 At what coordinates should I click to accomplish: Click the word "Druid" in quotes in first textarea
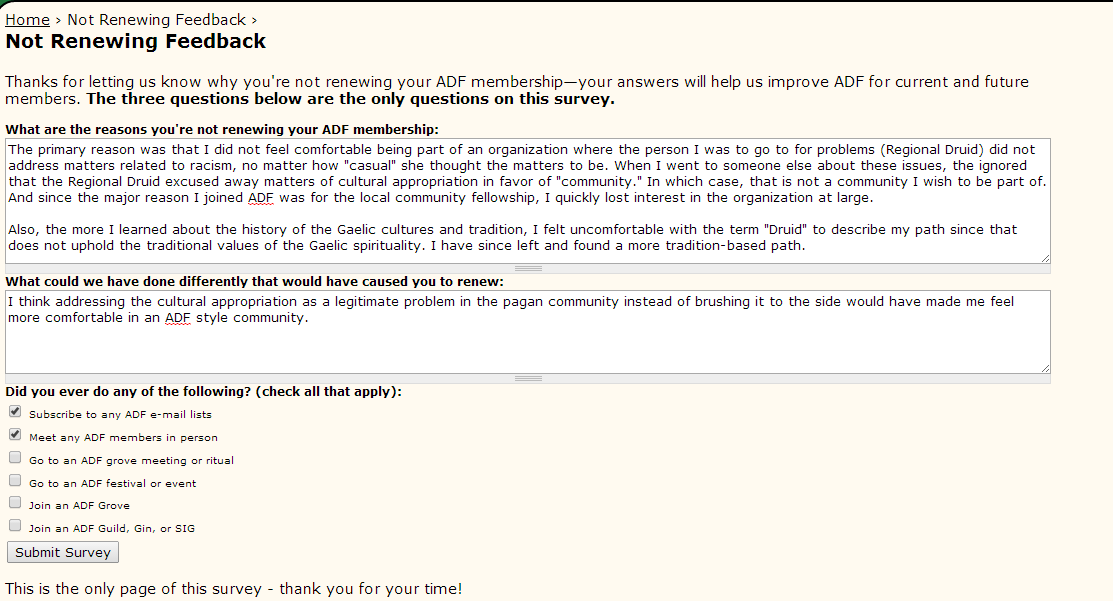[x=784, y=229]
